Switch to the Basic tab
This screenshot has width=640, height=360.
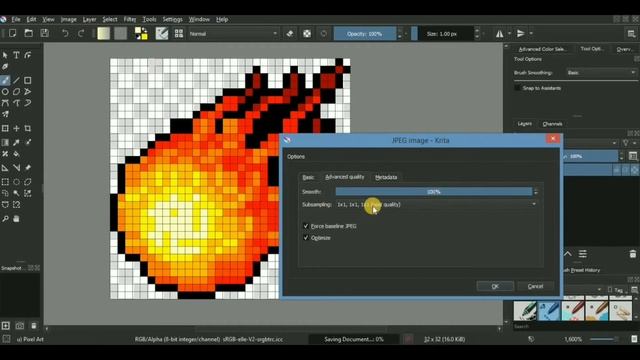(308, 177)
